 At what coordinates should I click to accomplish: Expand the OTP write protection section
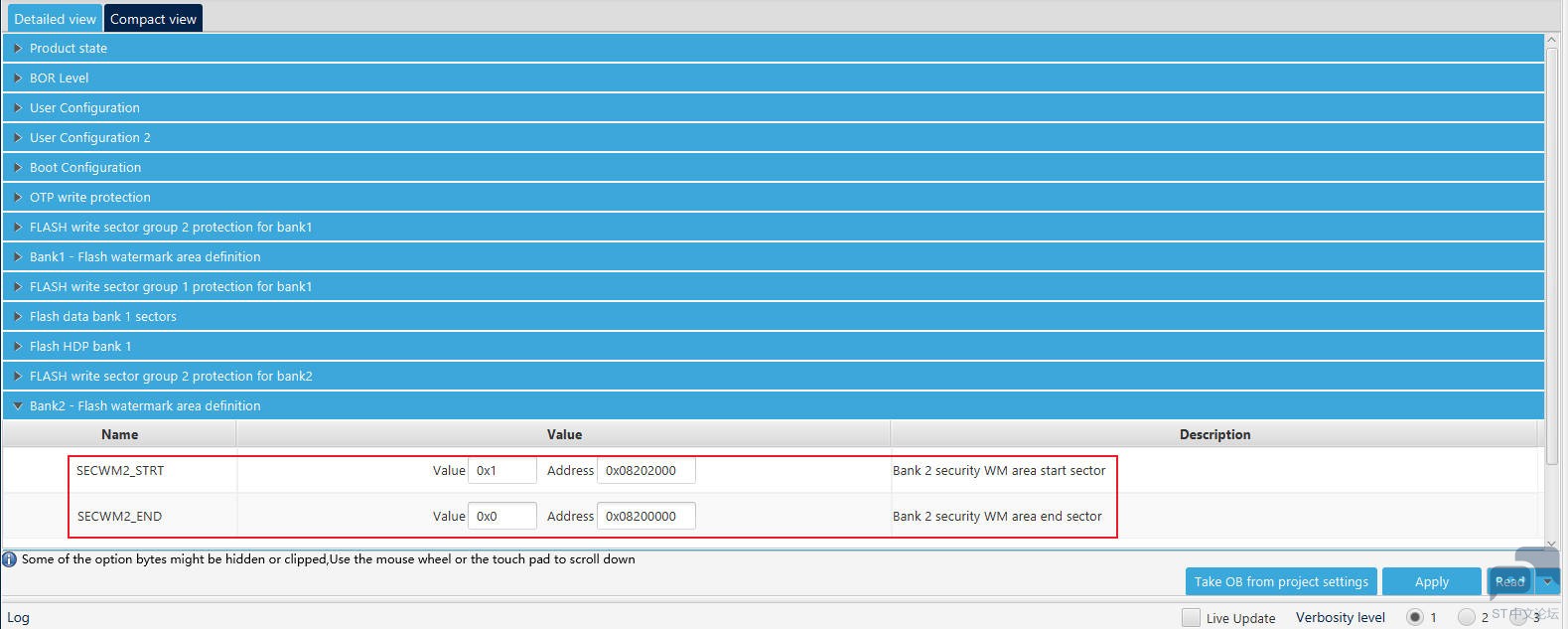tap(773, 197)
